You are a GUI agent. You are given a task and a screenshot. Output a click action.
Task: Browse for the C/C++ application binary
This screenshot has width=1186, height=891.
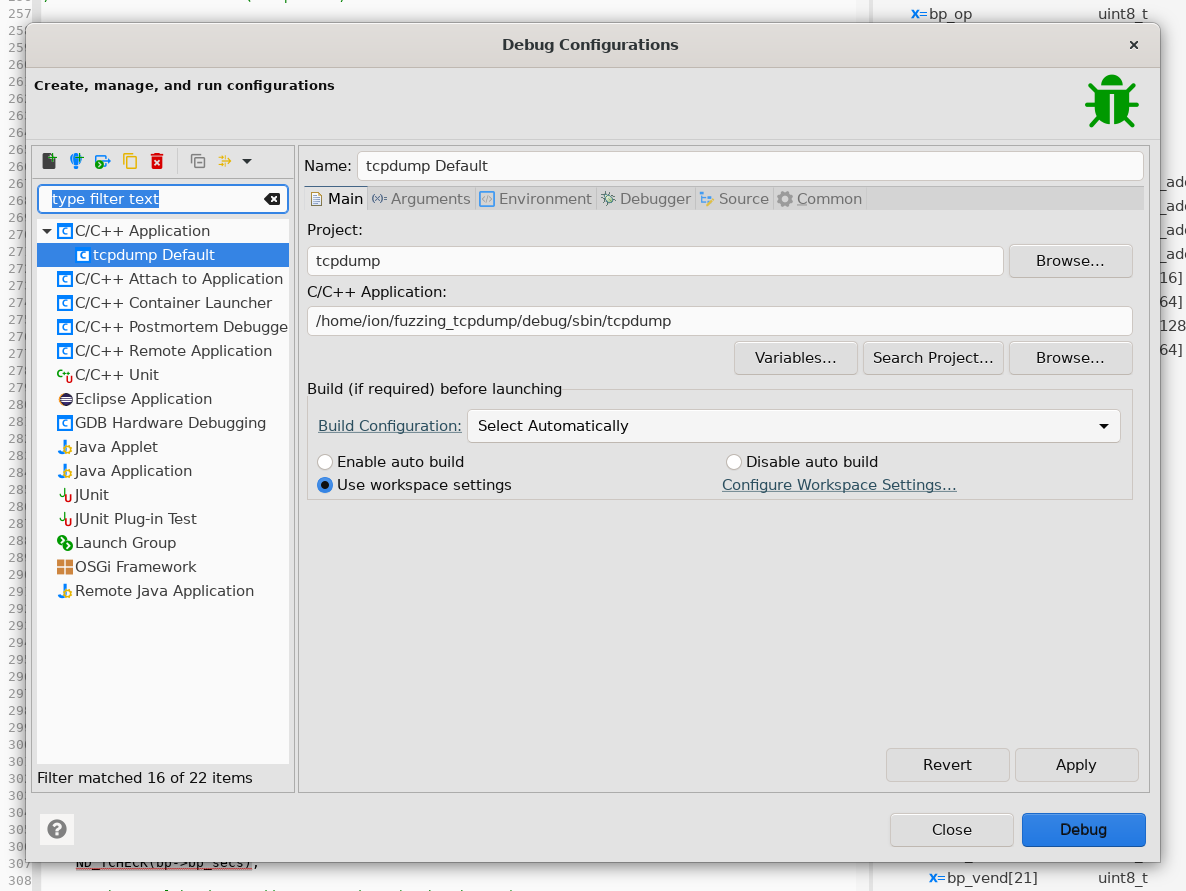pyautogui.click(x=1070, y=358)
